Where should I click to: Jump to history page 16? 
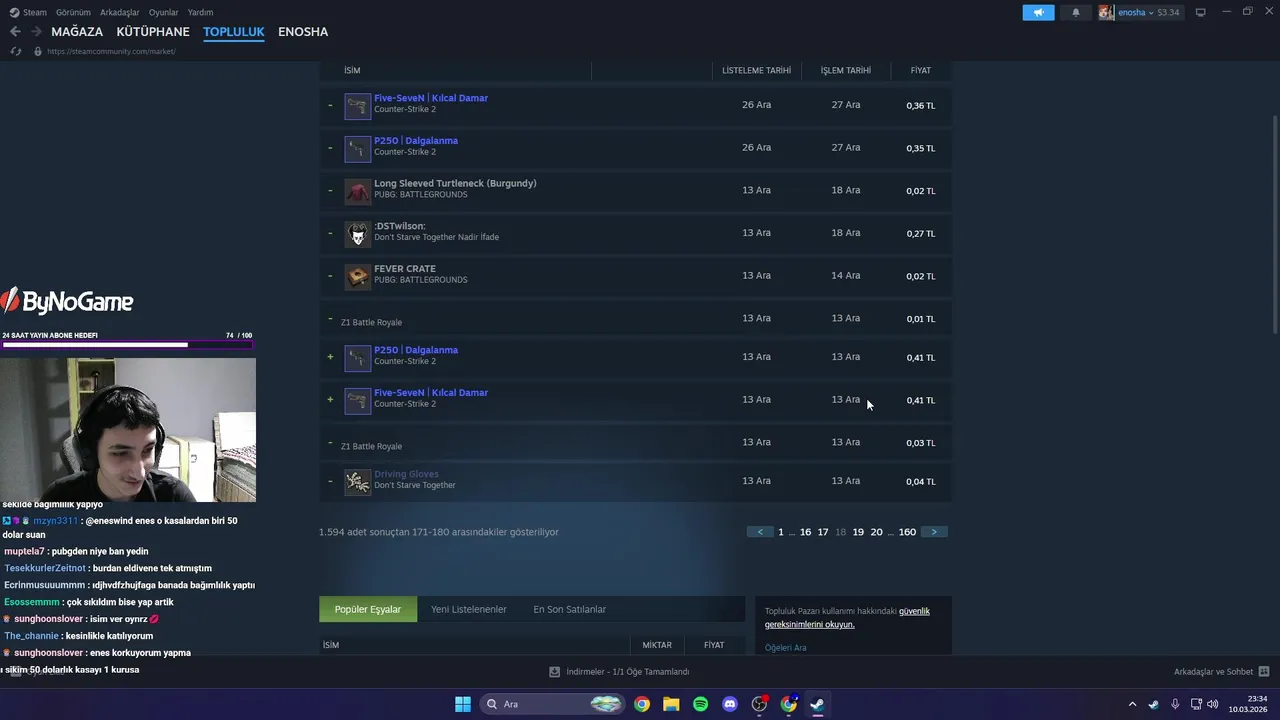click(805, 532)
